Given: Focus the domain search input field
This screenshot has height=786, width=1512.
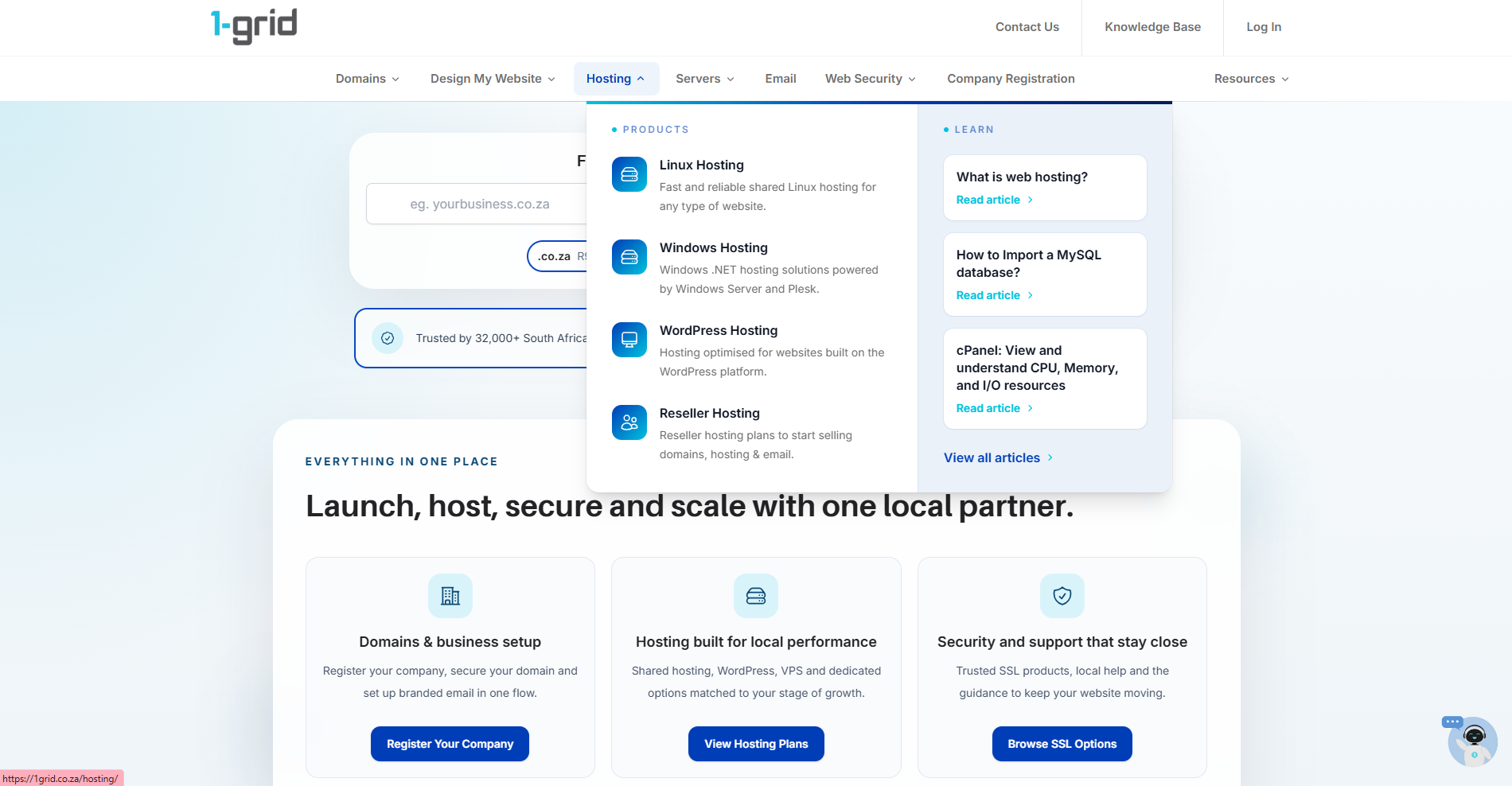Looking at the screenshot, I should (477, 204).
